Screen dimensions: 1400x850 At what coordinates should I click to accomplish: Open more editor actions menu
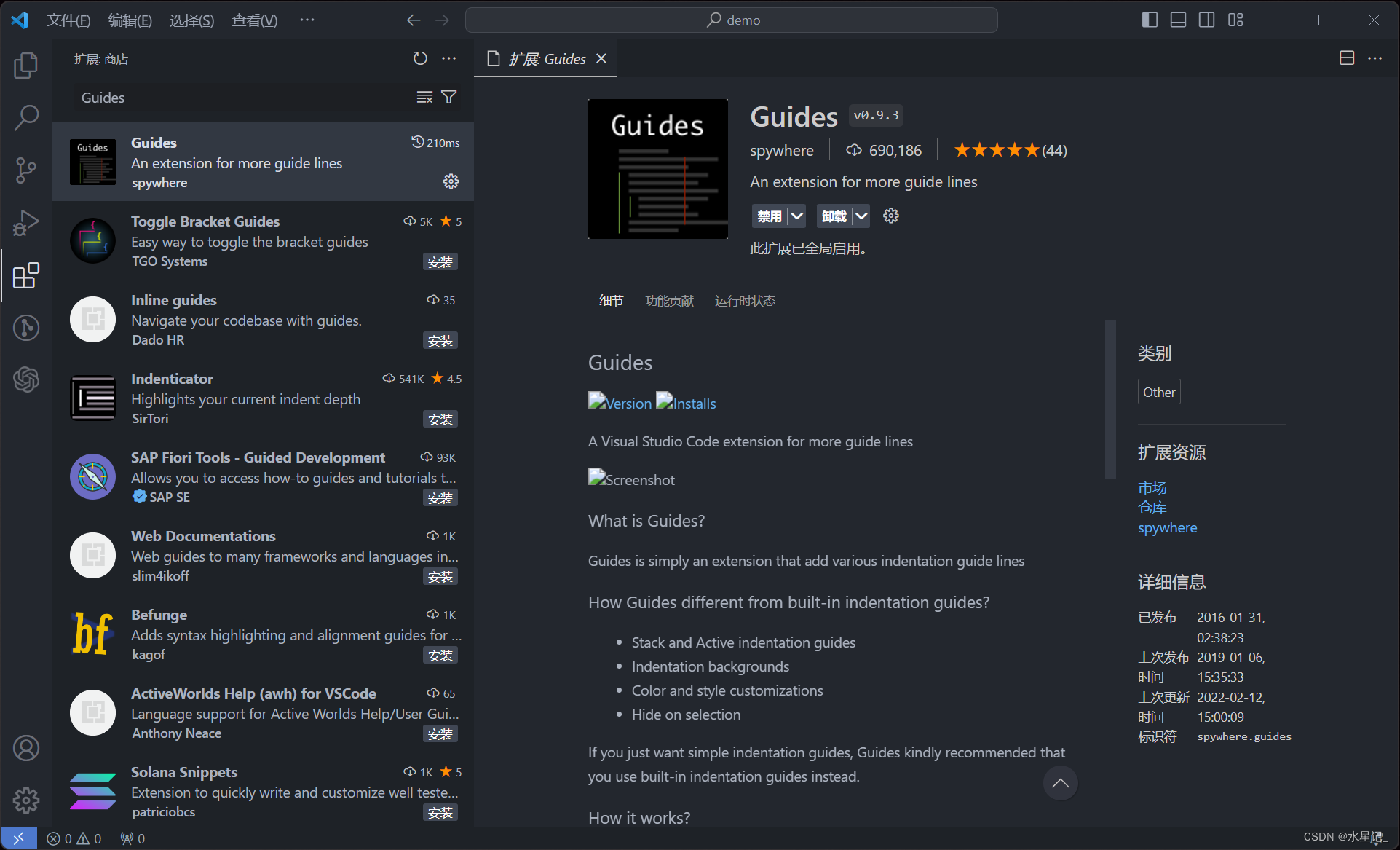tap(1375, 58)
